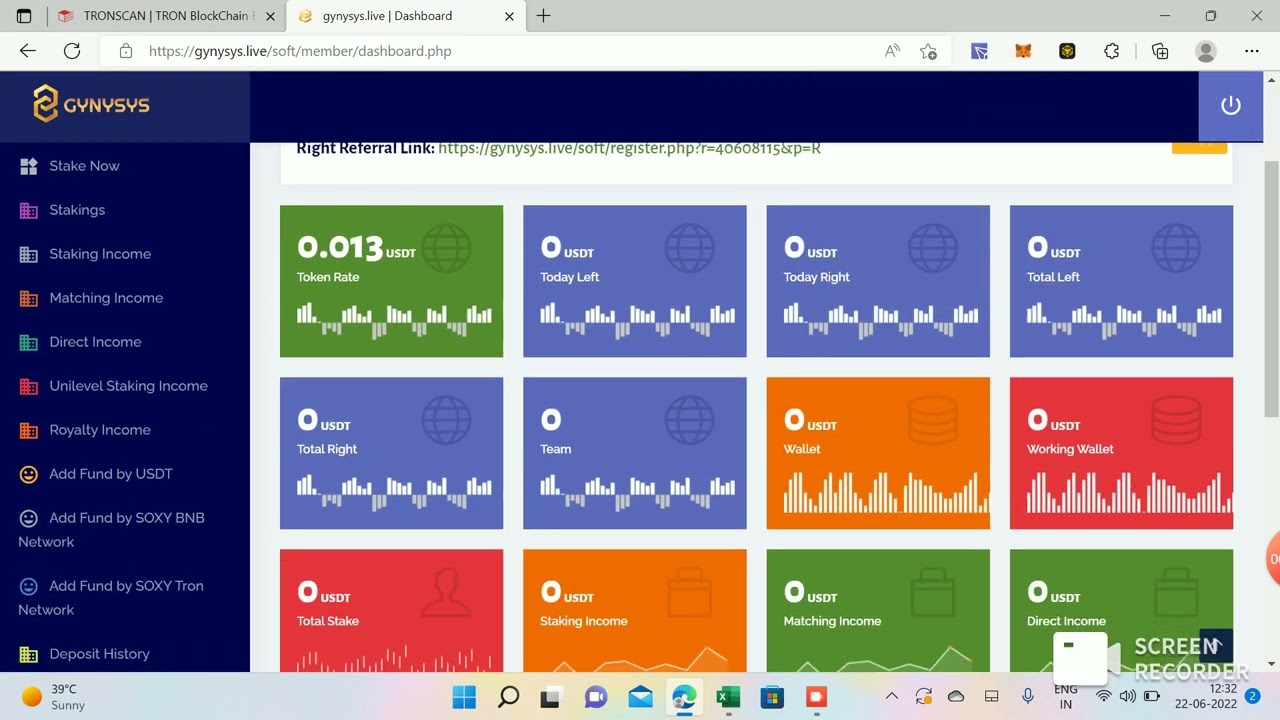Image resolution: width=1280 pixels, height=720 pixels.
Task: Click the Matching Income card
Action: 878,610
